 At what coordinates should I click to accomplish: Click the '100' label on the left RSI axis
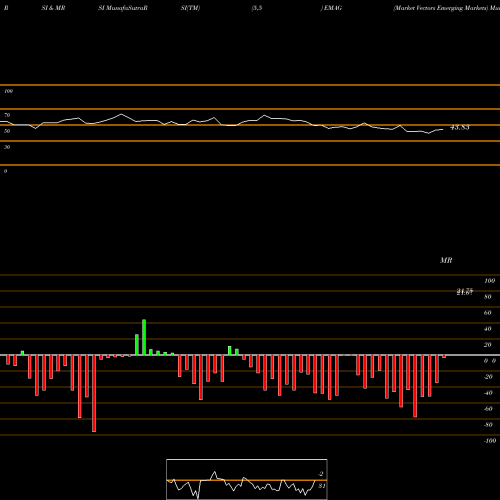coord(8,91)
